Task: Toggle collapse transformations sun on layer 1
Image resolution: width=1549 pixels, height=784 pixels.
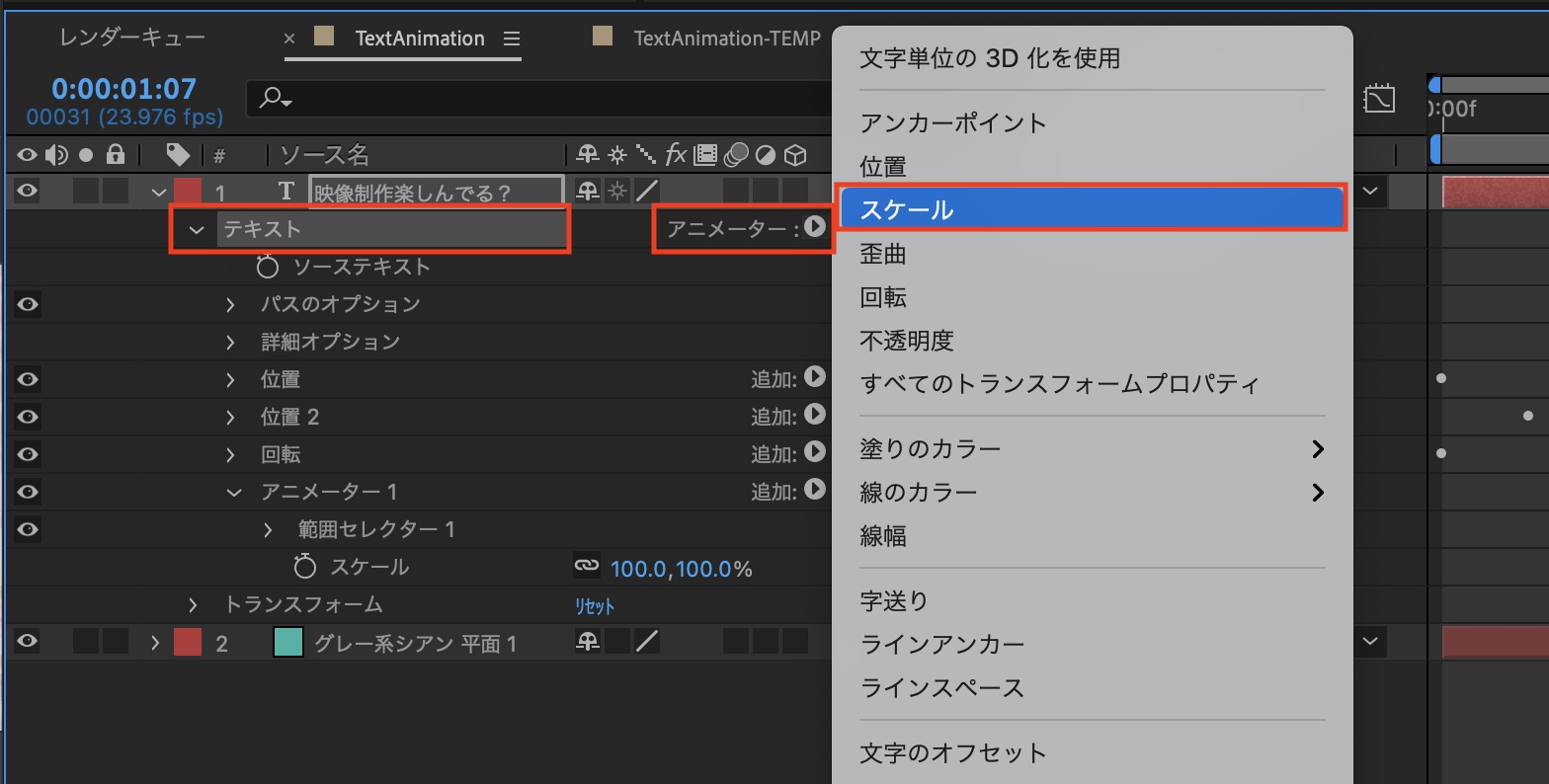Action: click(x=617, y=191)
